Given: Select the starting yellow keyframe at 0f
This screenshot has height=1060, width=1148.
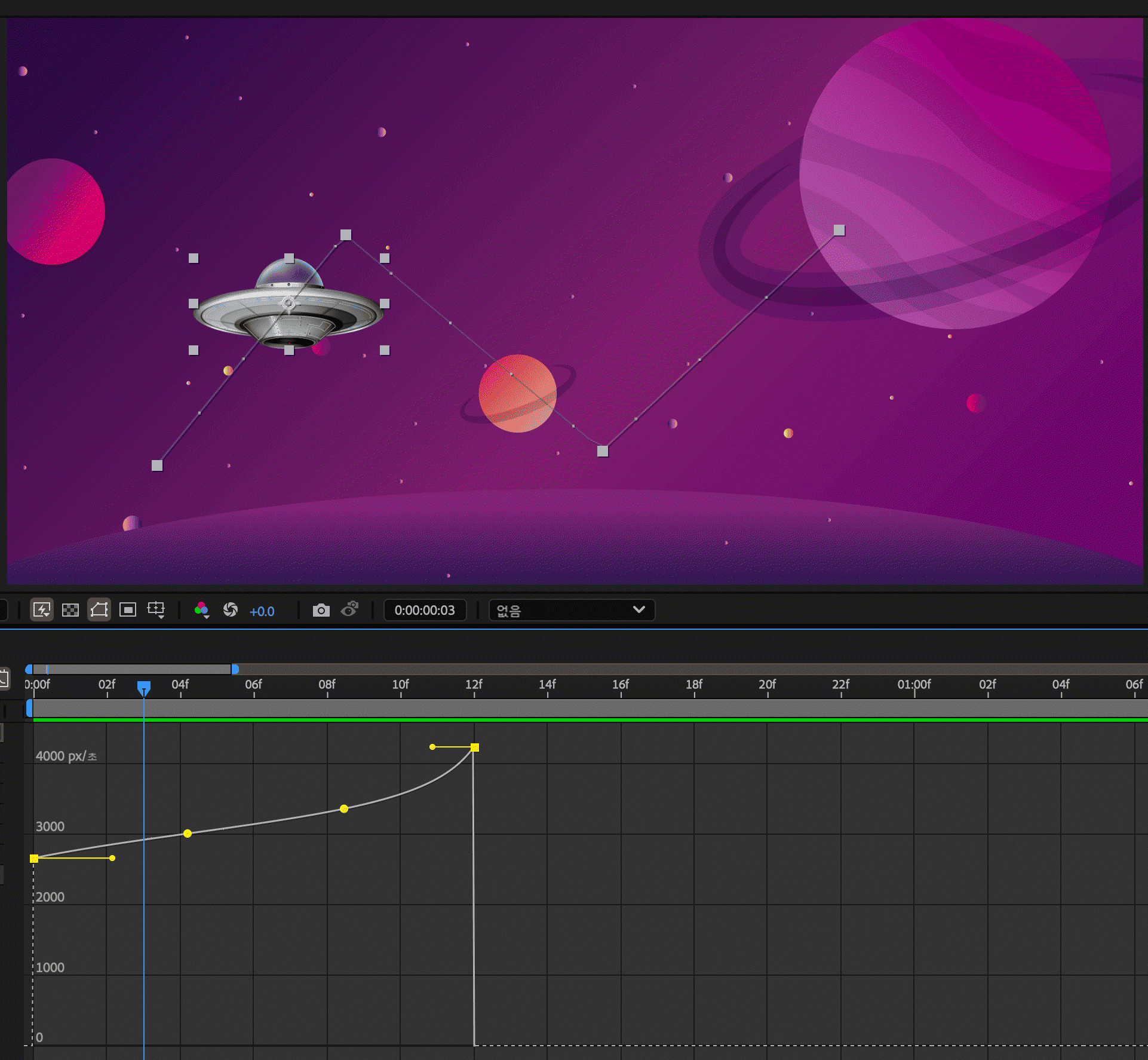Looking at the screenshot, I should pos(34,859).
